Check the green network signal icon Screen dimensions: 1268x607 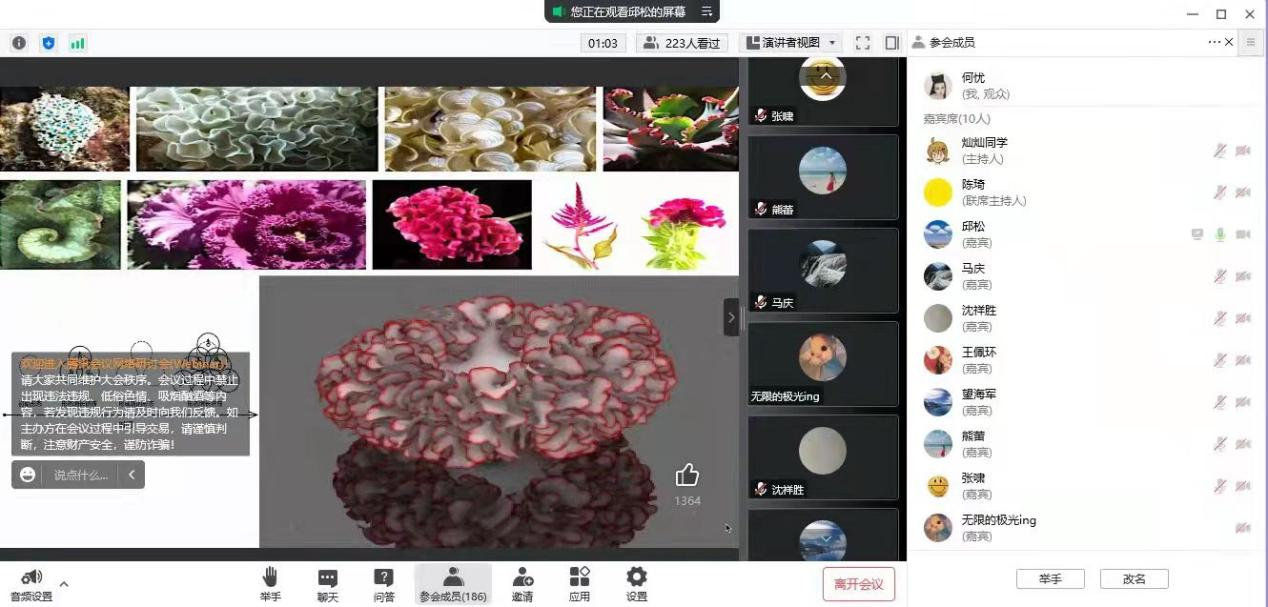[77, 43]
